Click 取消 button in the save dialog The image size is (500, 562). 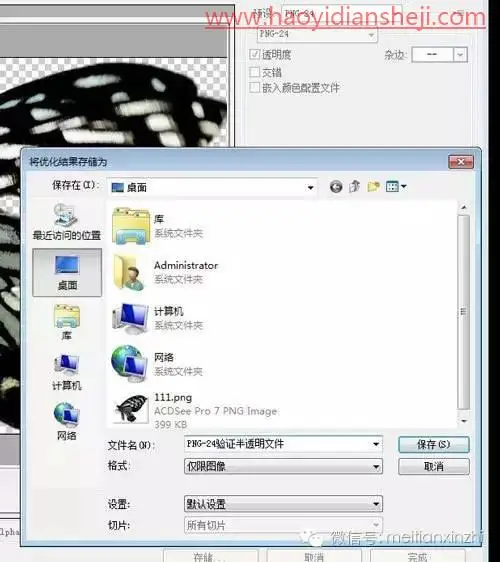(434, 466)
